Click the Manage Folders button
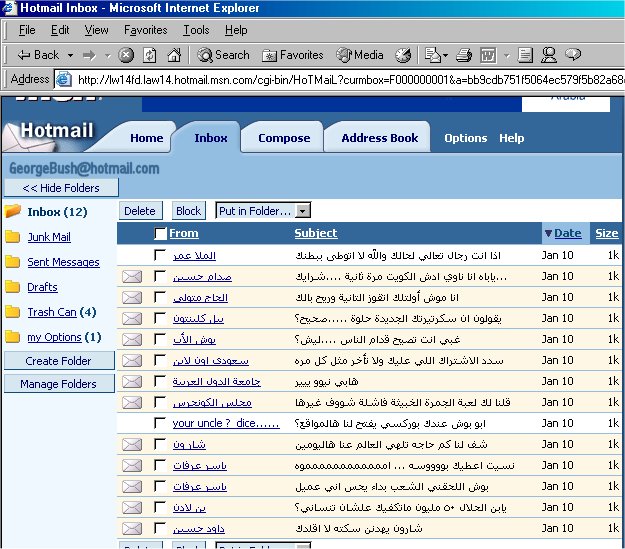The height and width of the screenshot is (549, 625). [x=59, y=384]
